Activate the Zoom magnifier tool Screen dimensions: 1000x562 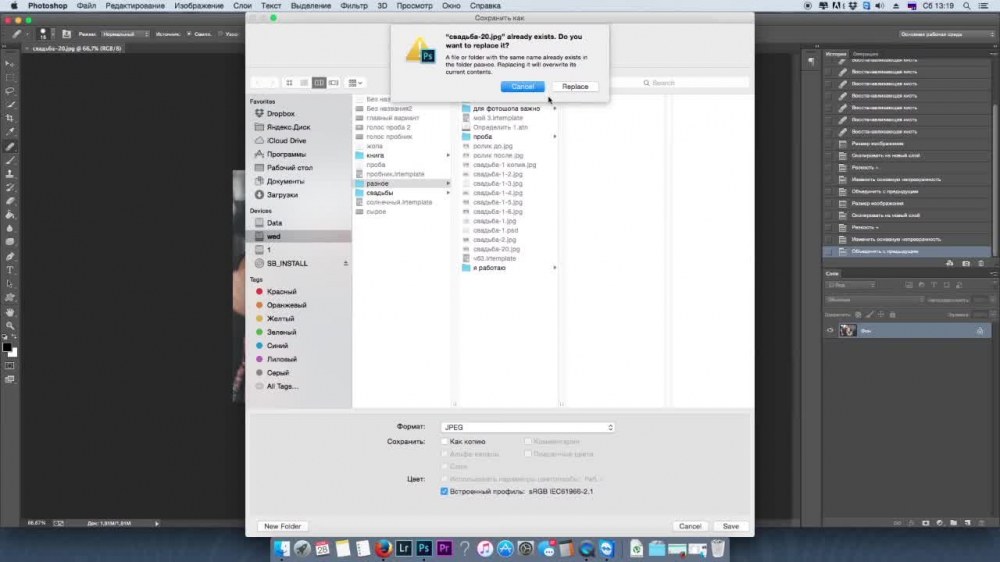[x=10, y=326]
